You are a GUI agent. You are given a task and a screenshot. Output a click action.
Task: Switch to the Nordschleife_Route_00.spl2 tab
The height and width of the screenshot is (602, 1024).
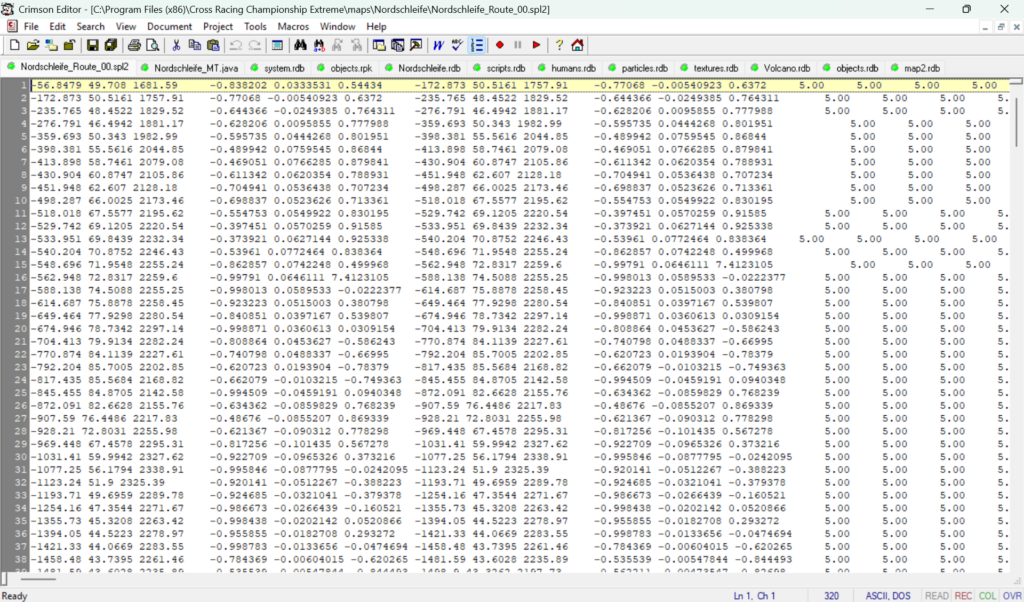[x=68, y=67]
